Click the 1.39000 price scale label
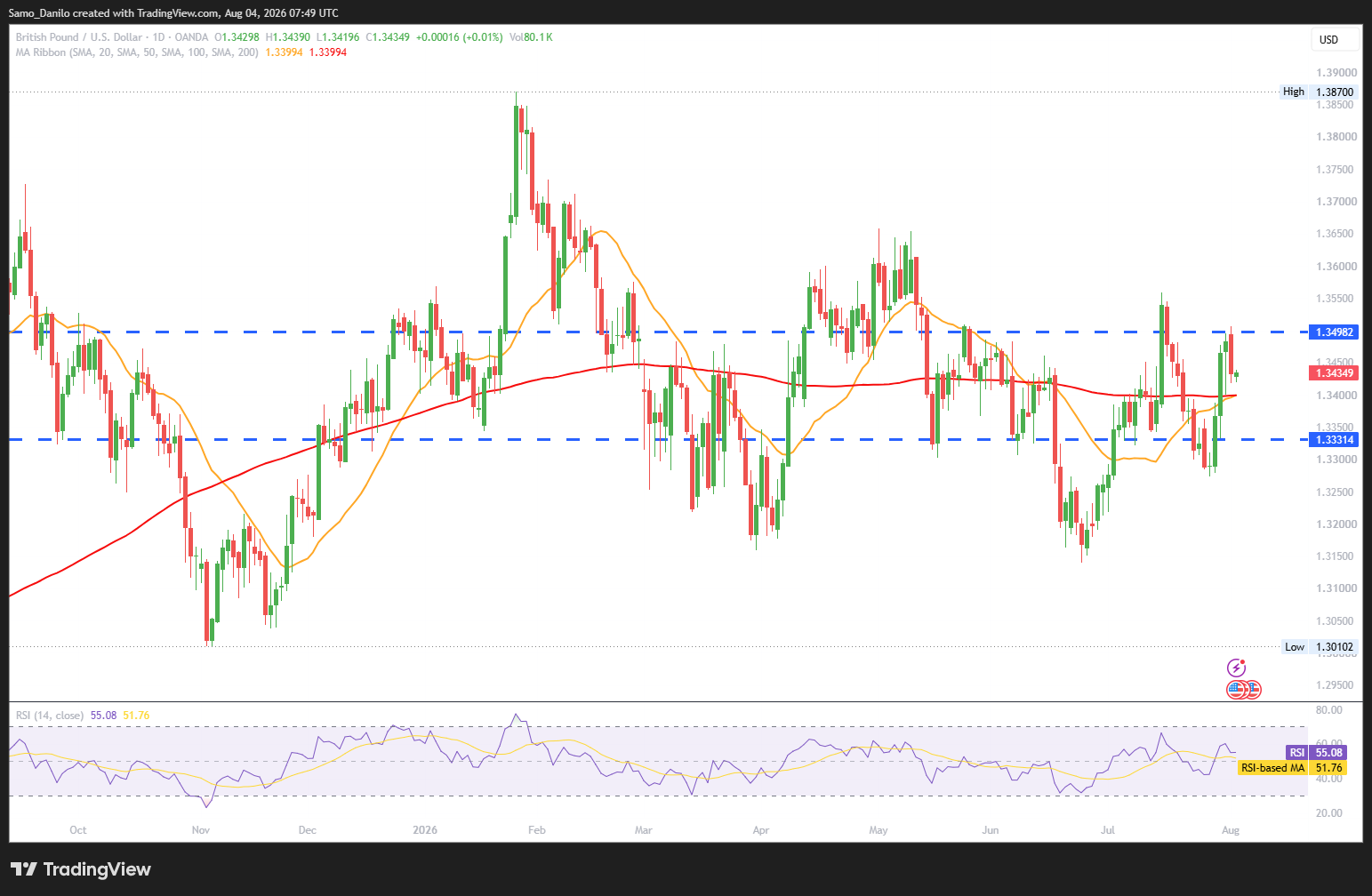Viewport: 1372px width, 896px height. point(1336,73)
